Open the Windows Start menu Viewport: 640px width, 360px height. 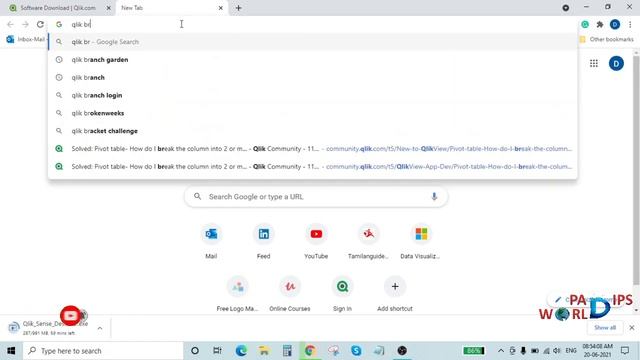coord(11,351)
